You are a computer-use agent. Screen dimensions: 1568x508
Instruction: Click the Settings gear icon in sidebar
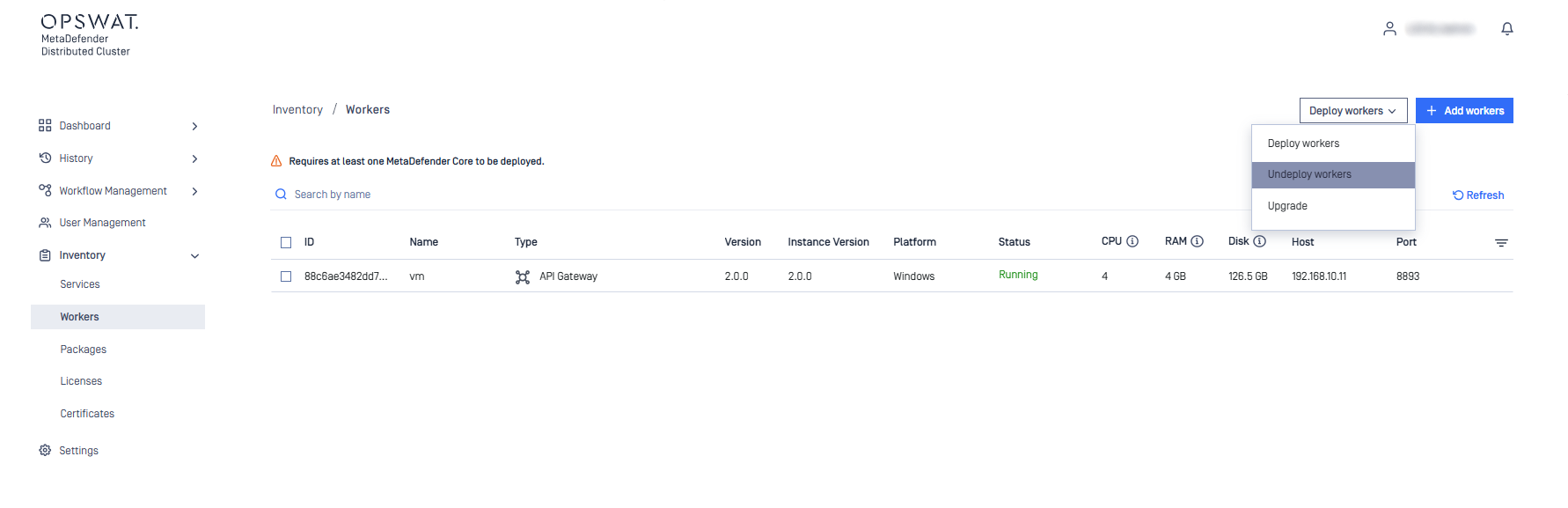(x=45, y=450)
